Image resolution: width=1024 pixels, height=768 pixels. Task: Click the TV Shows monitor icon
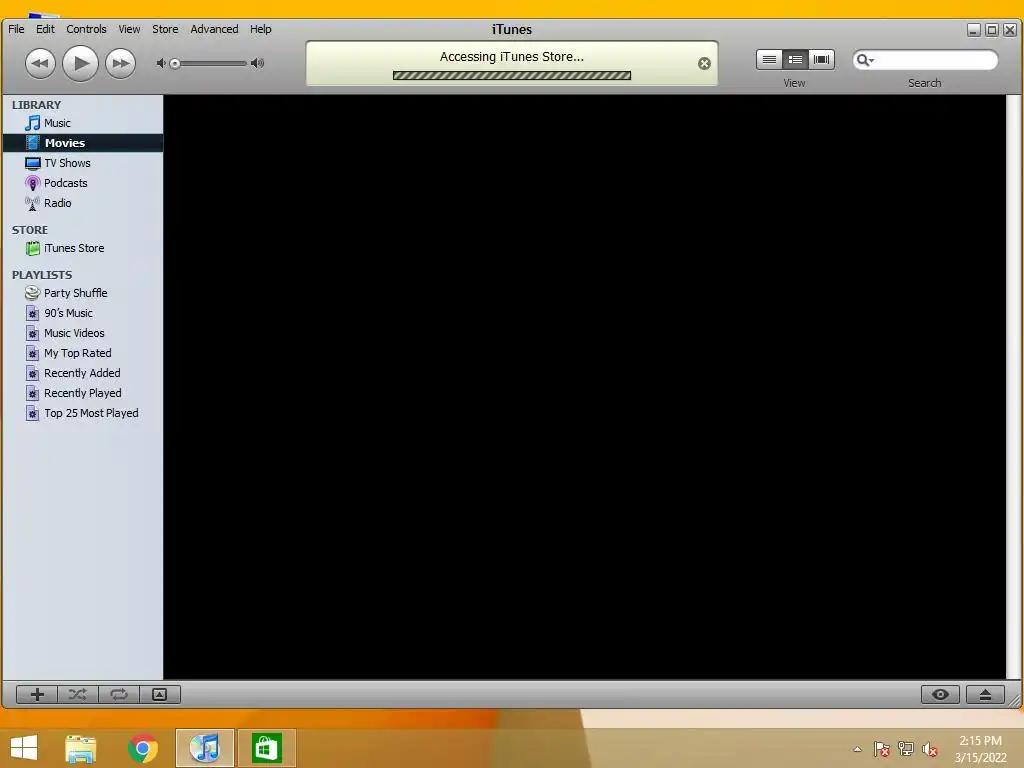point(33,163)
